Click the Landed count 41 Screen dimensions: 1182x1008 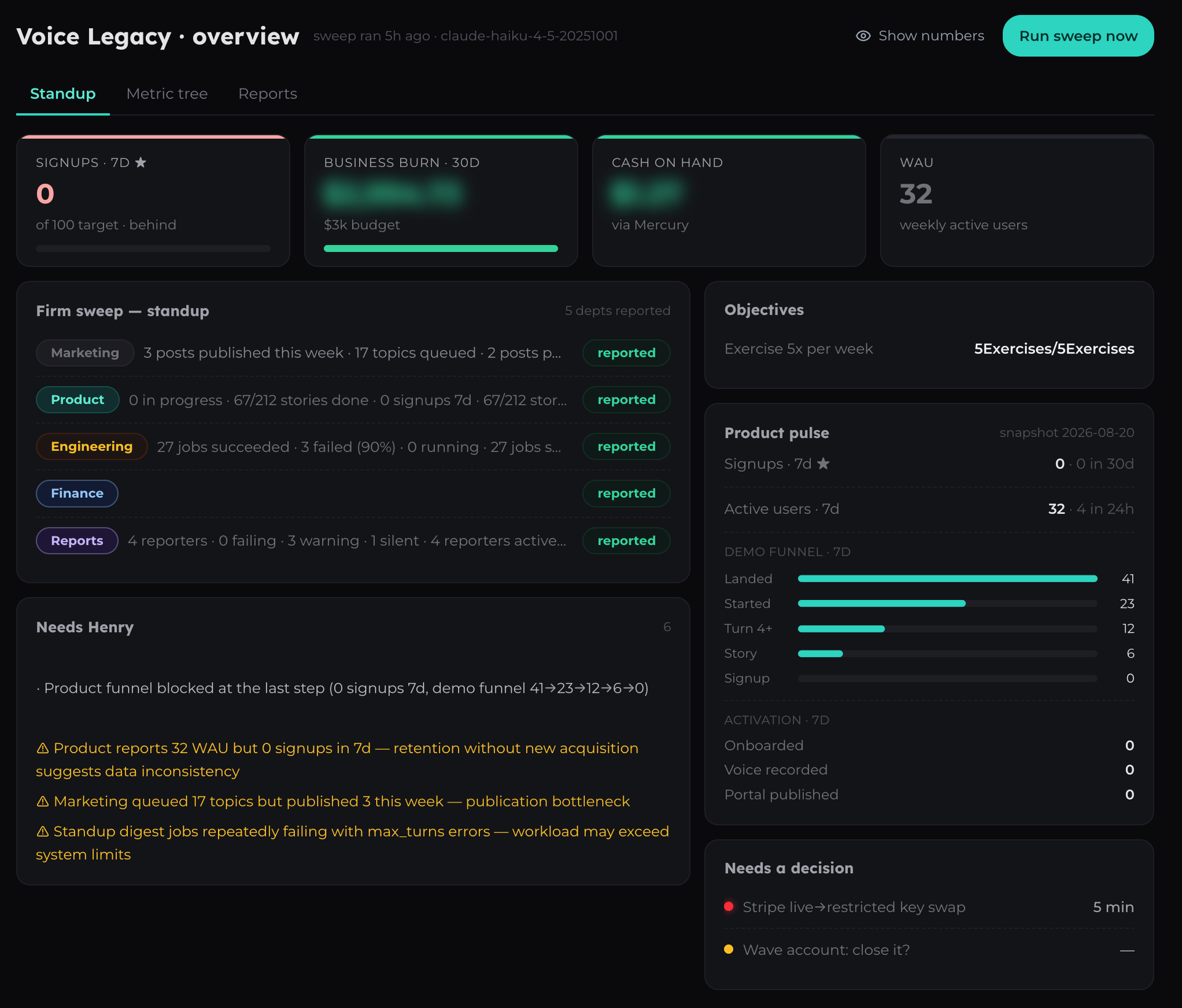pyautogui.click(x=1128, y=578)
